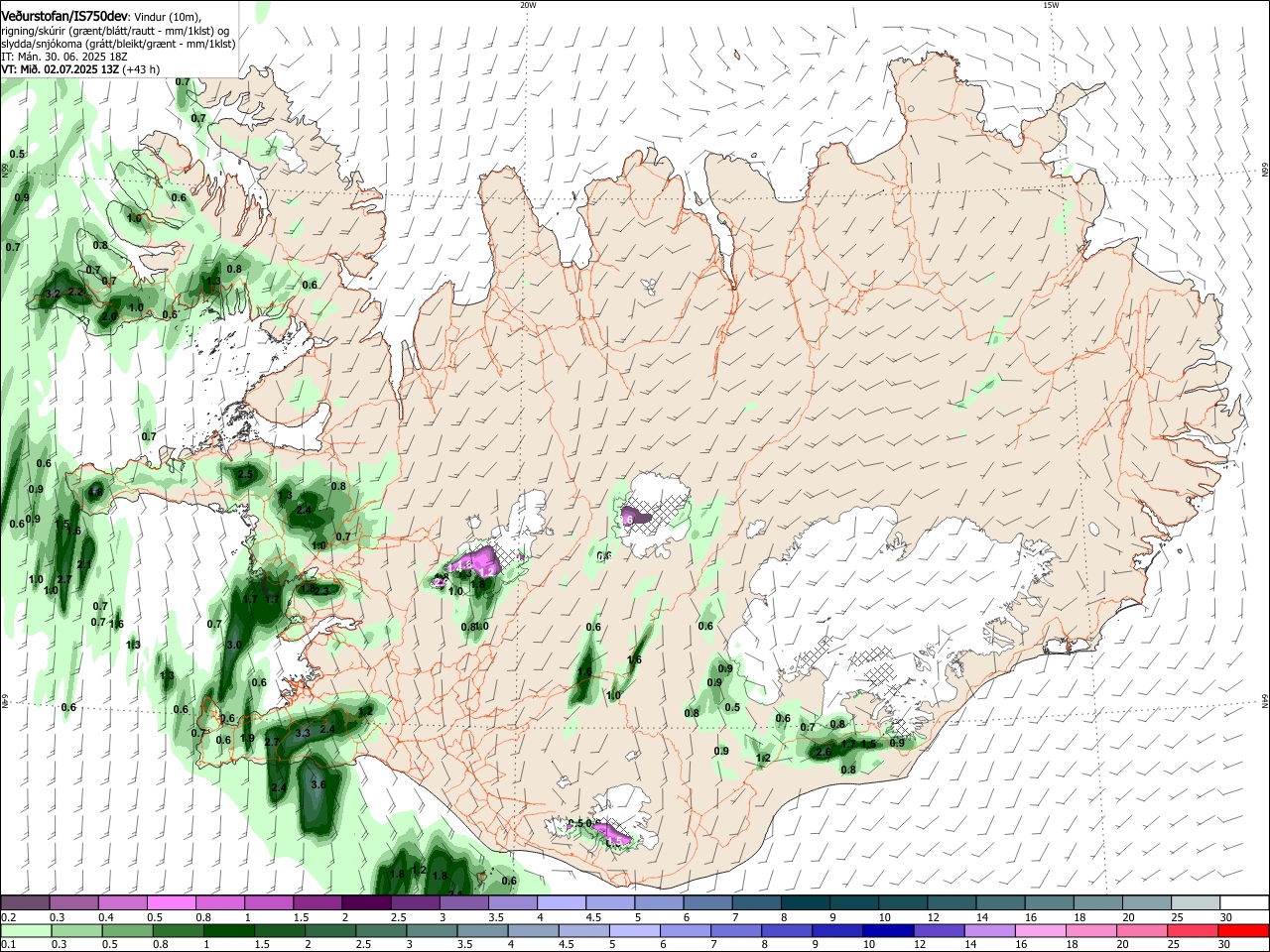Click the 'VT: Mið. 02.07.2025 13Z (+43 h)' line
1270x952 pixels.
pyautogui.click(x=80, y=69)
